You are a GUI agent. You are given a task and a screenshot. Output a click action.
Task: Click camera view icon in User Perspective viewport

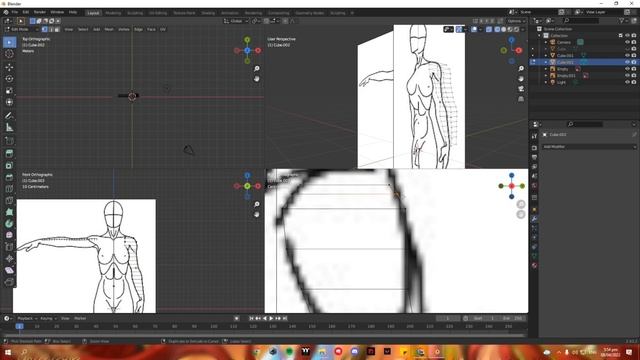[521, 89]
